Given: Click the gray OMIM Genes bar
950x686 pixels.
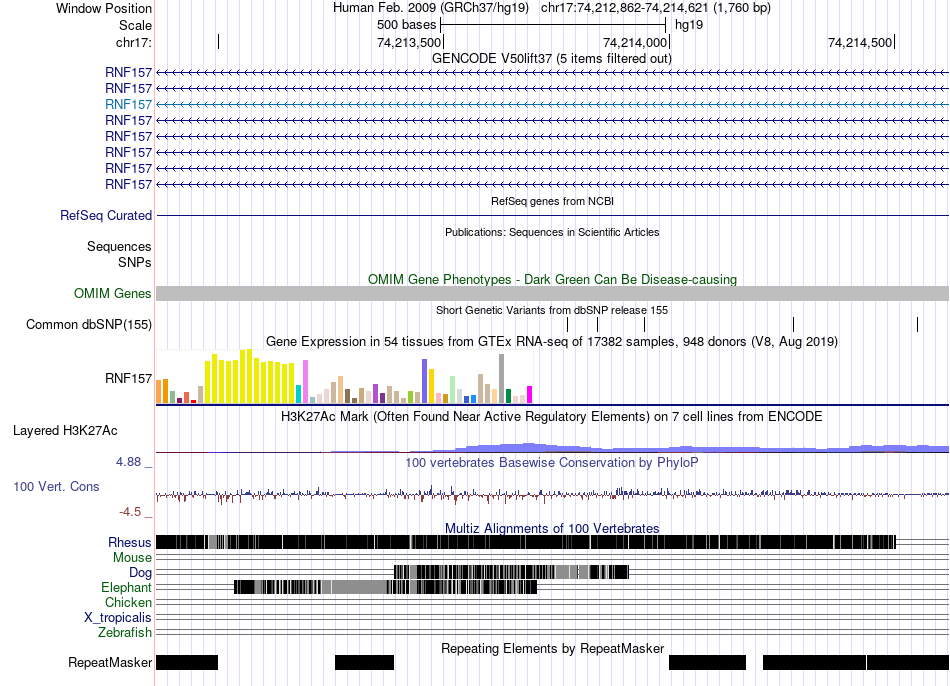Looking at the screenshot, I should tap(553, 293).
